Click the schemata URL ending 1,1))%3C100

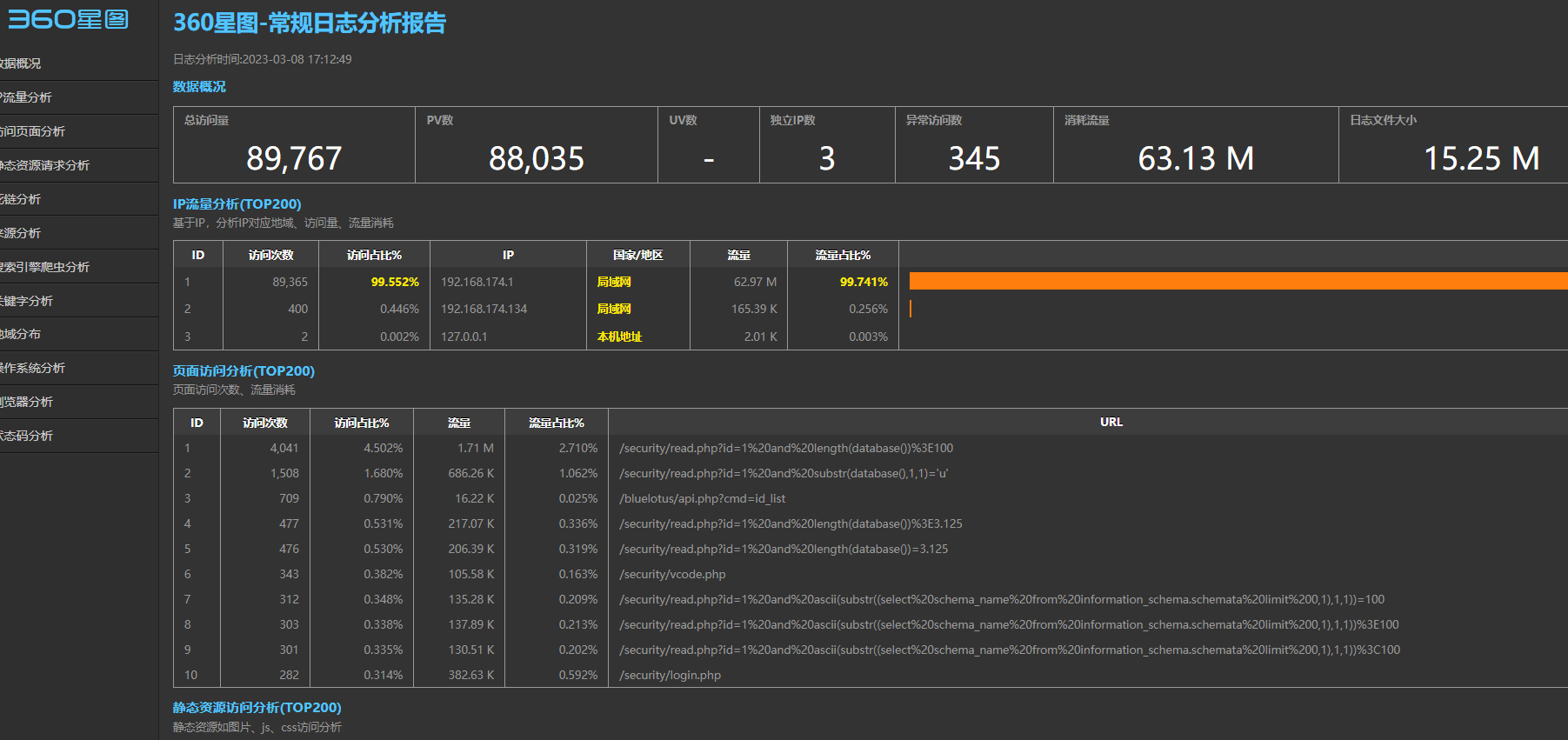pyautogui.click(x=1010, y=650)
